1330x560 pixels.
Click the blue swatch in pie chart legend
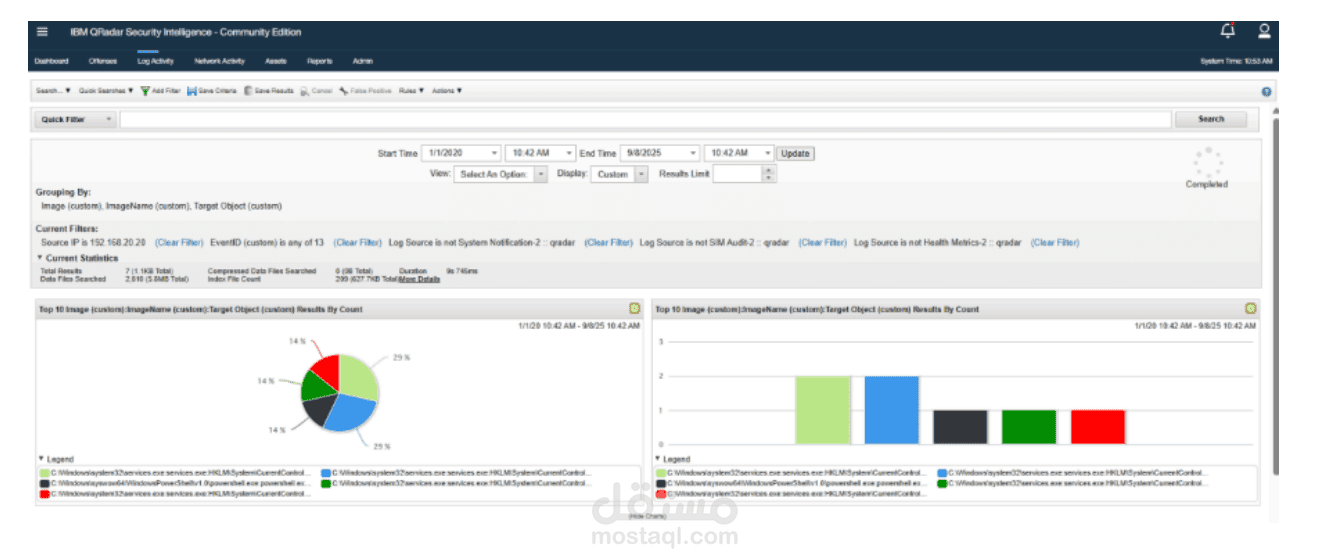(327, 471)
